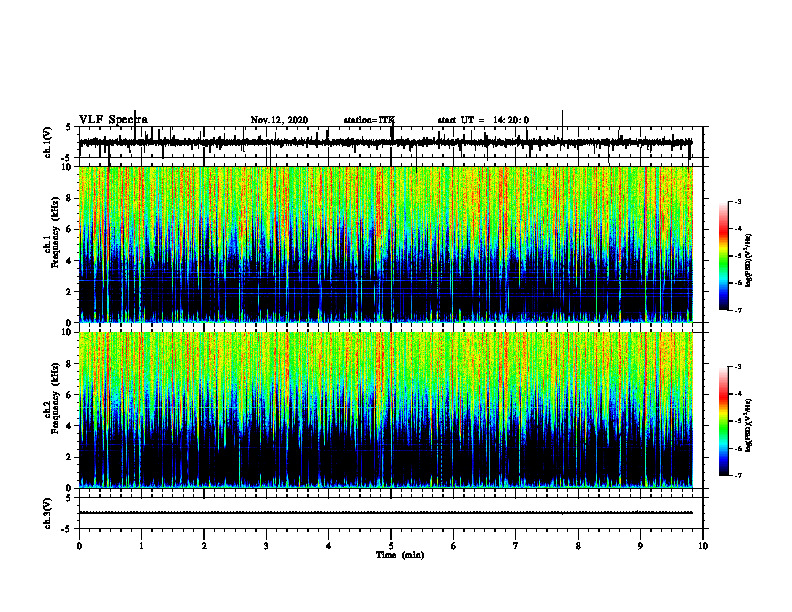Image resolution: width=792 pixels, height=612 pixels.
Task: Select the "start UT = 14:20:0" text
Action: click(483, 120)
